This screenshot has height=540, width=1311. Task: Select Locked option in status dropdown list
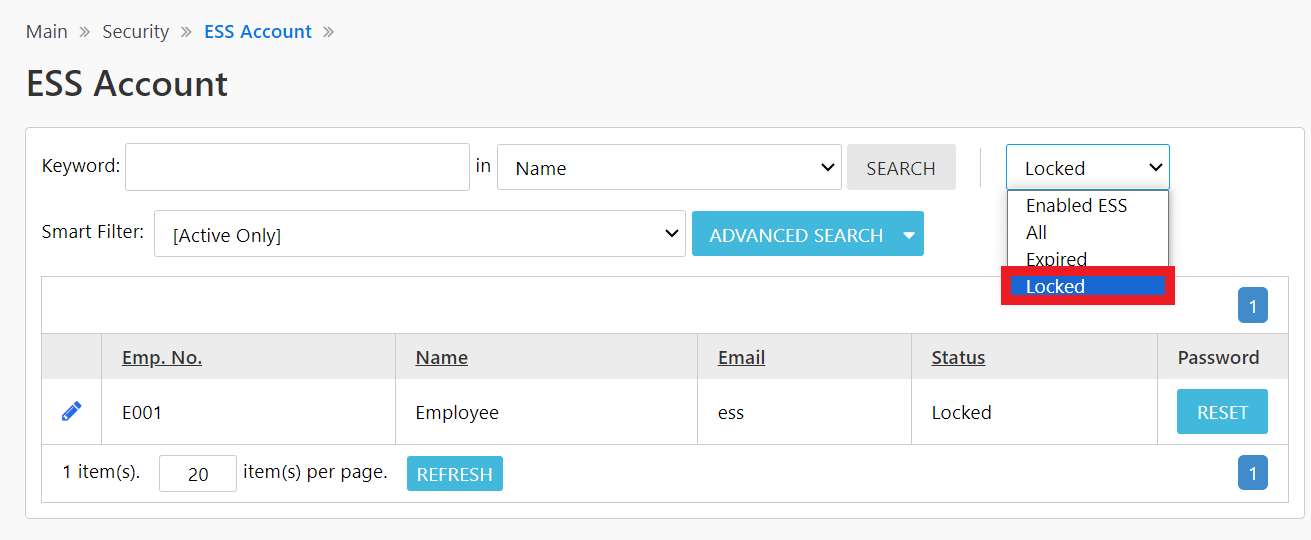coord(1087,286)
